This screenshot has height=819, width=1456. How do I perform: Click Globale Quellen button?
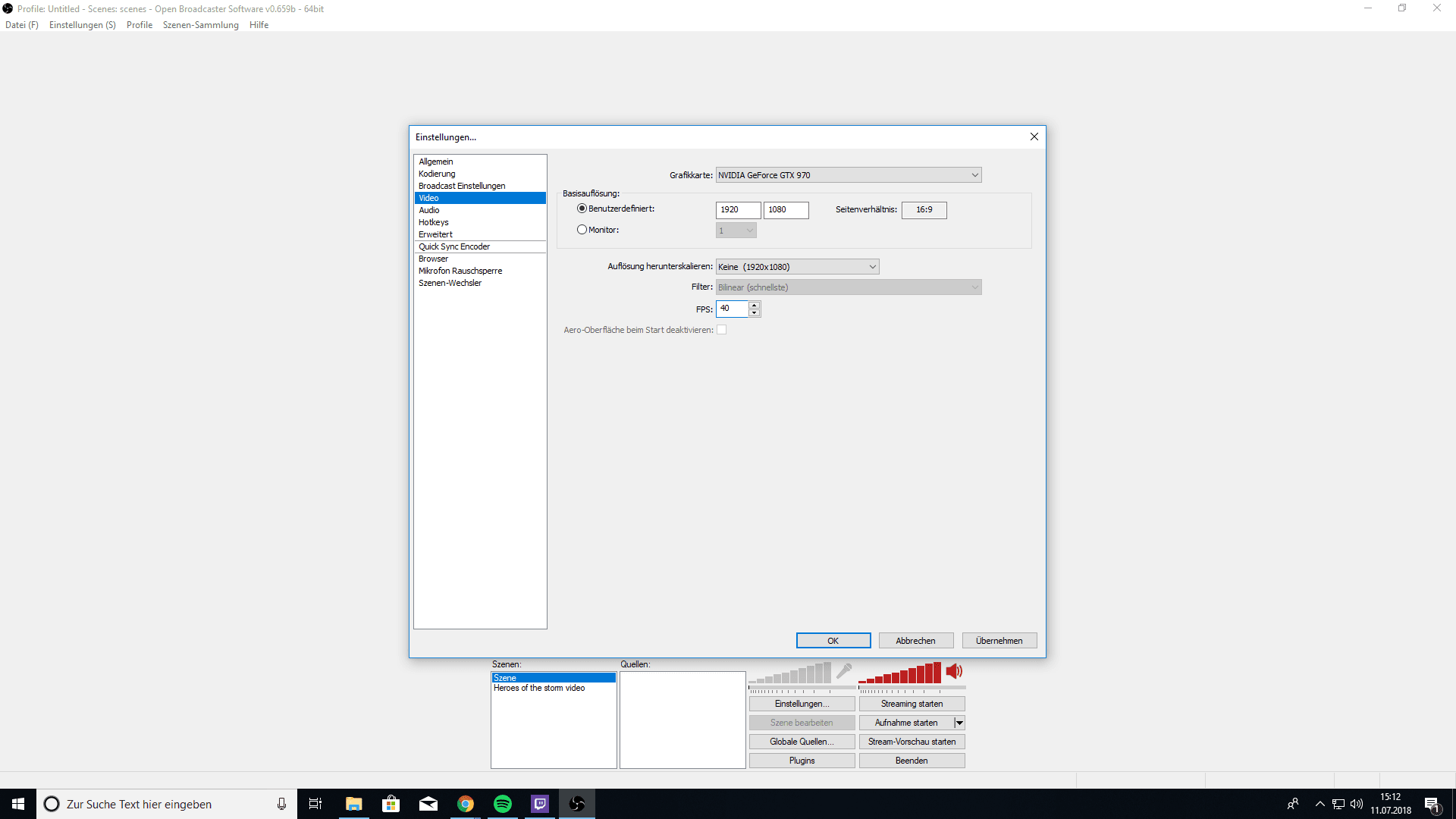(x=802, y=742)
